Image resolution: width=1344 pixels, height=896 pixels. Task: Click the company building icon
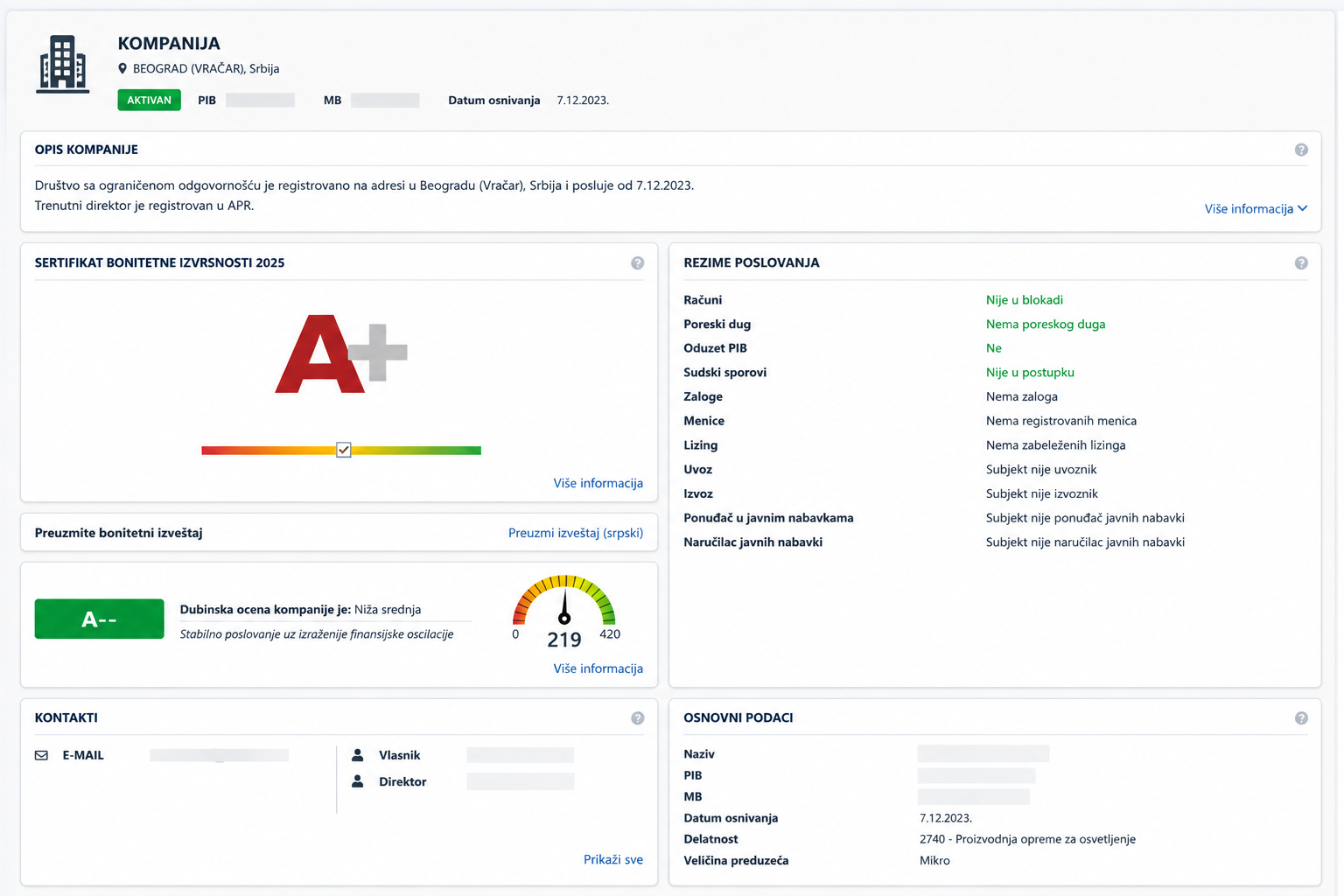[x=63, y=64]
